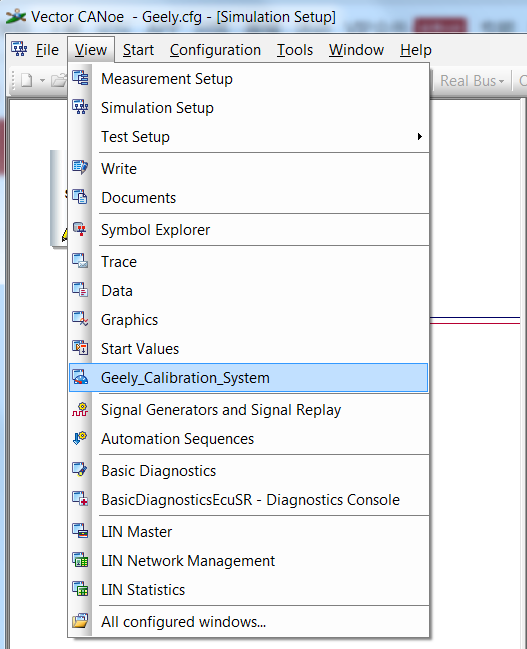Select LIN Master entry

(x=248, y=531)
